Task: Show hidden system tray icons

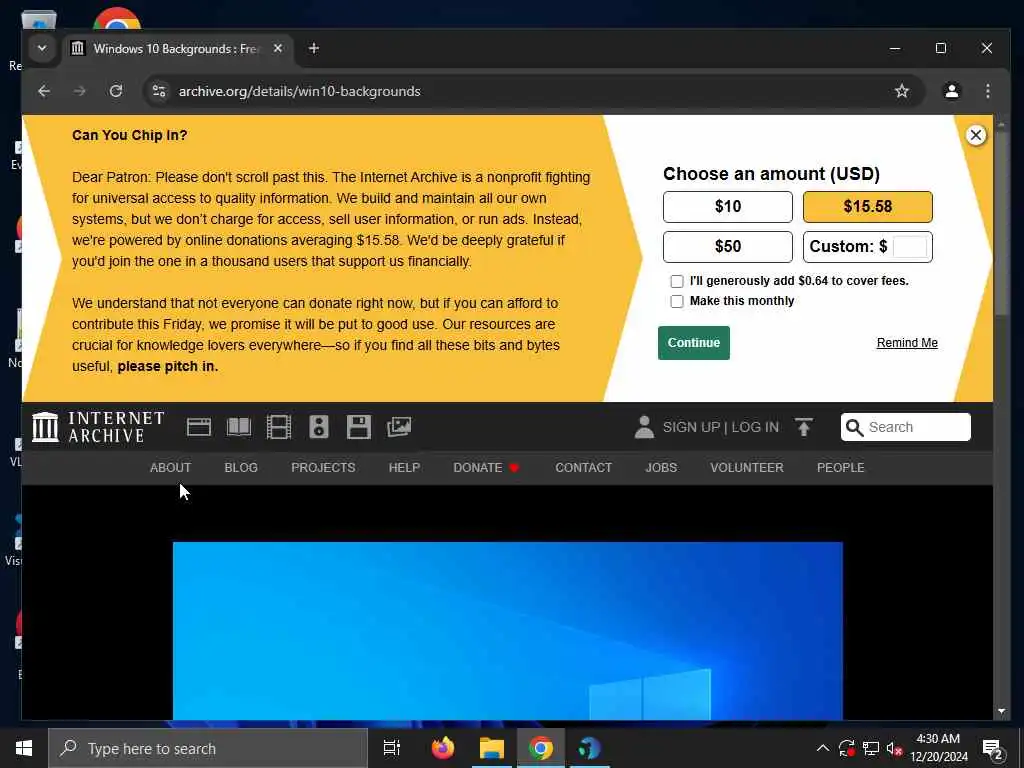Action: (823, 748)
